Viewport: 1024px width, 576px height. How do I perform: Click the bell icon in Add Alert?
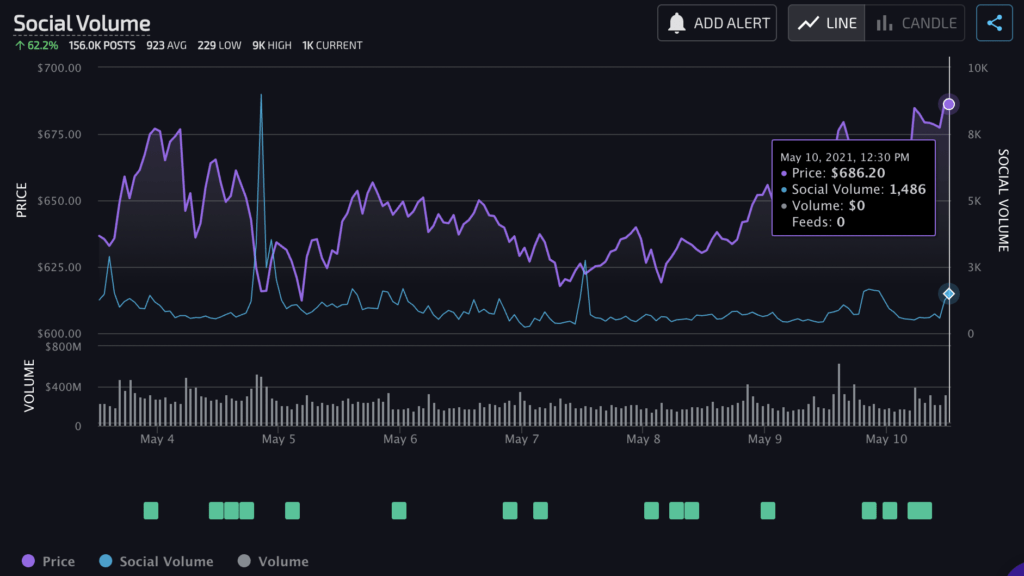coord(677,23)
